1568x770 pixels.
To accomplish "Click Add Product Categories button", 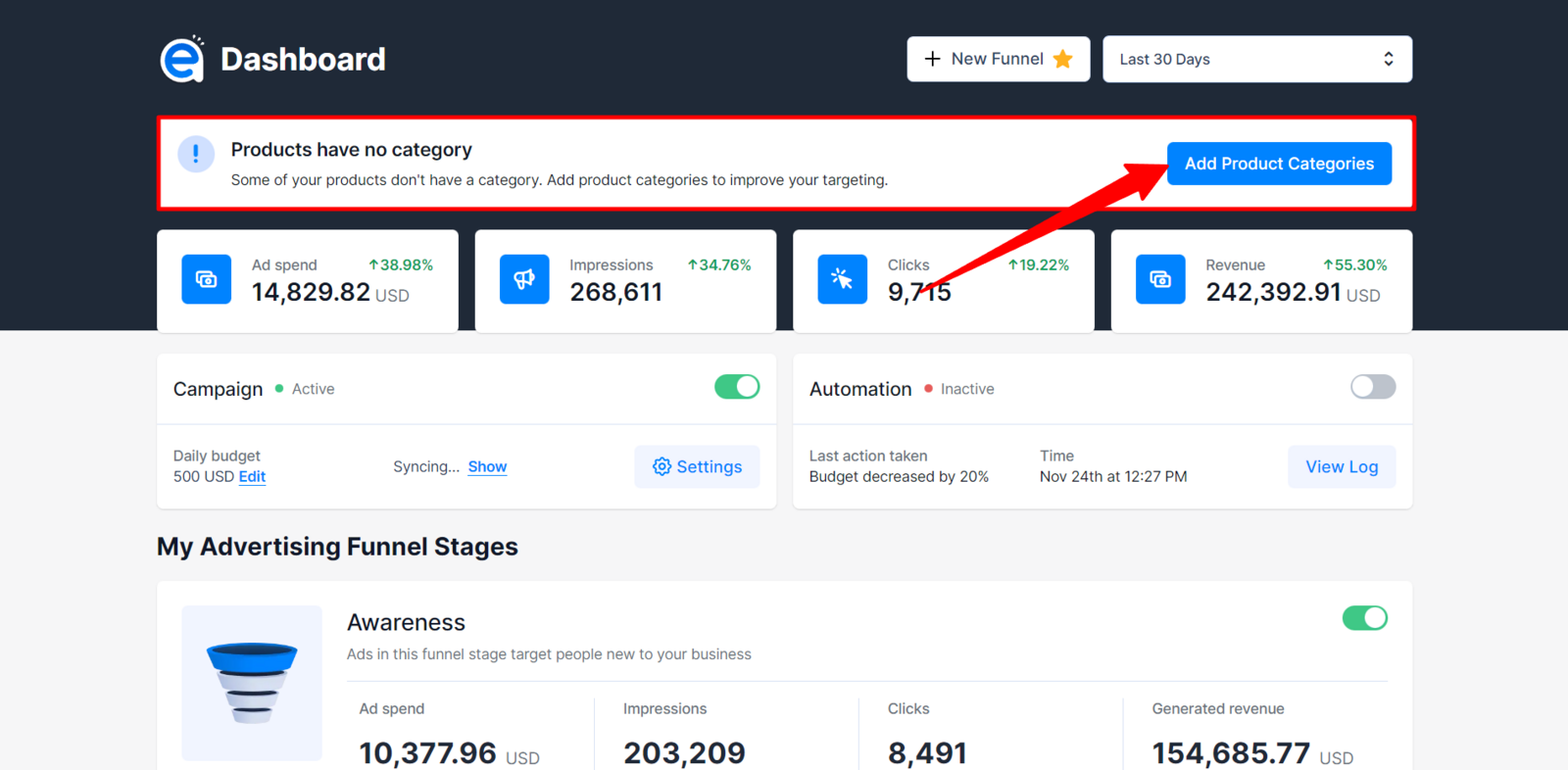I will click(1279, 164).
